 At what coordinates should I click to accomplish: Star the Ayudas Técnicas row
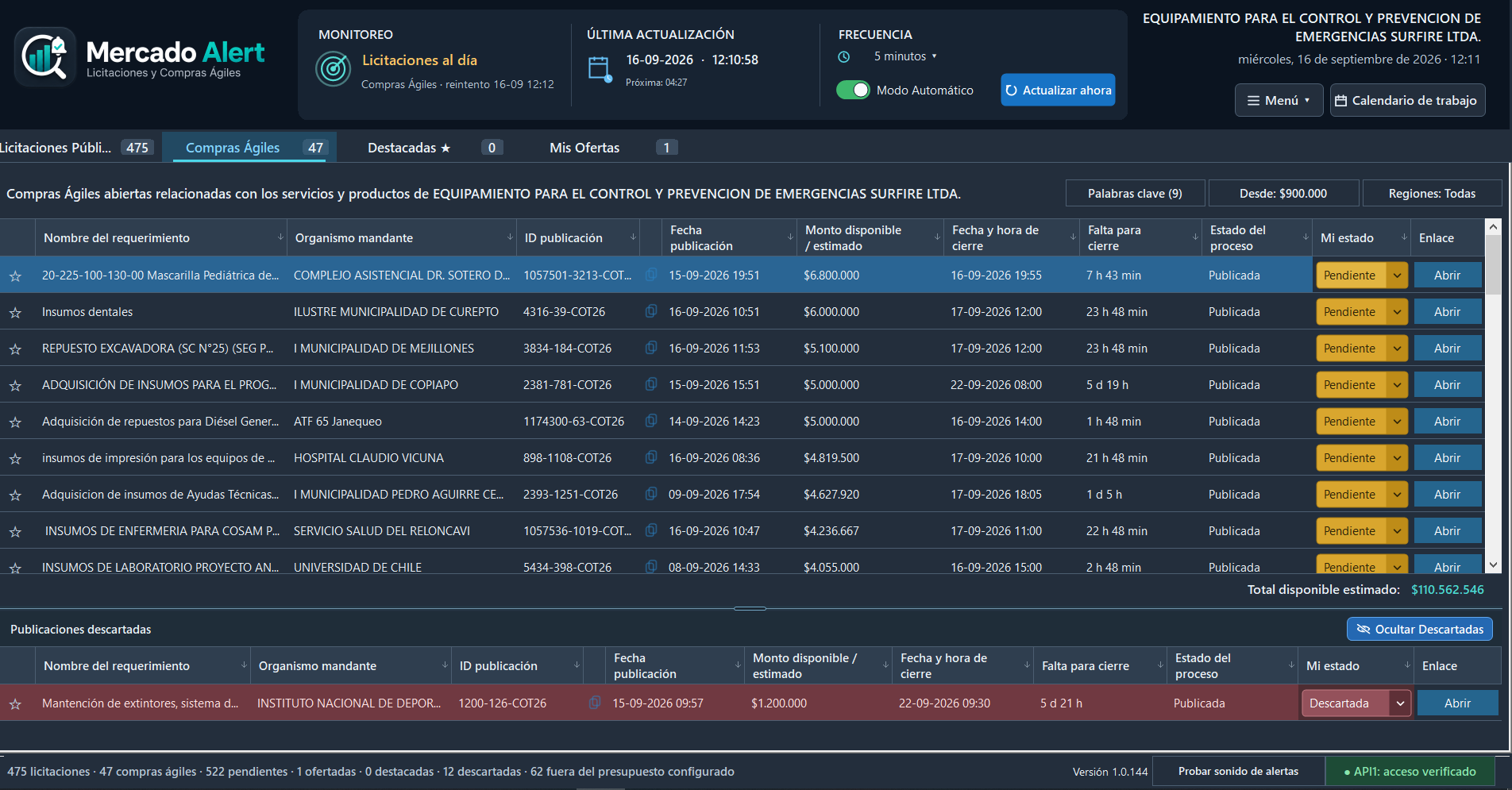pyautogui.click(x=15, y=495)
